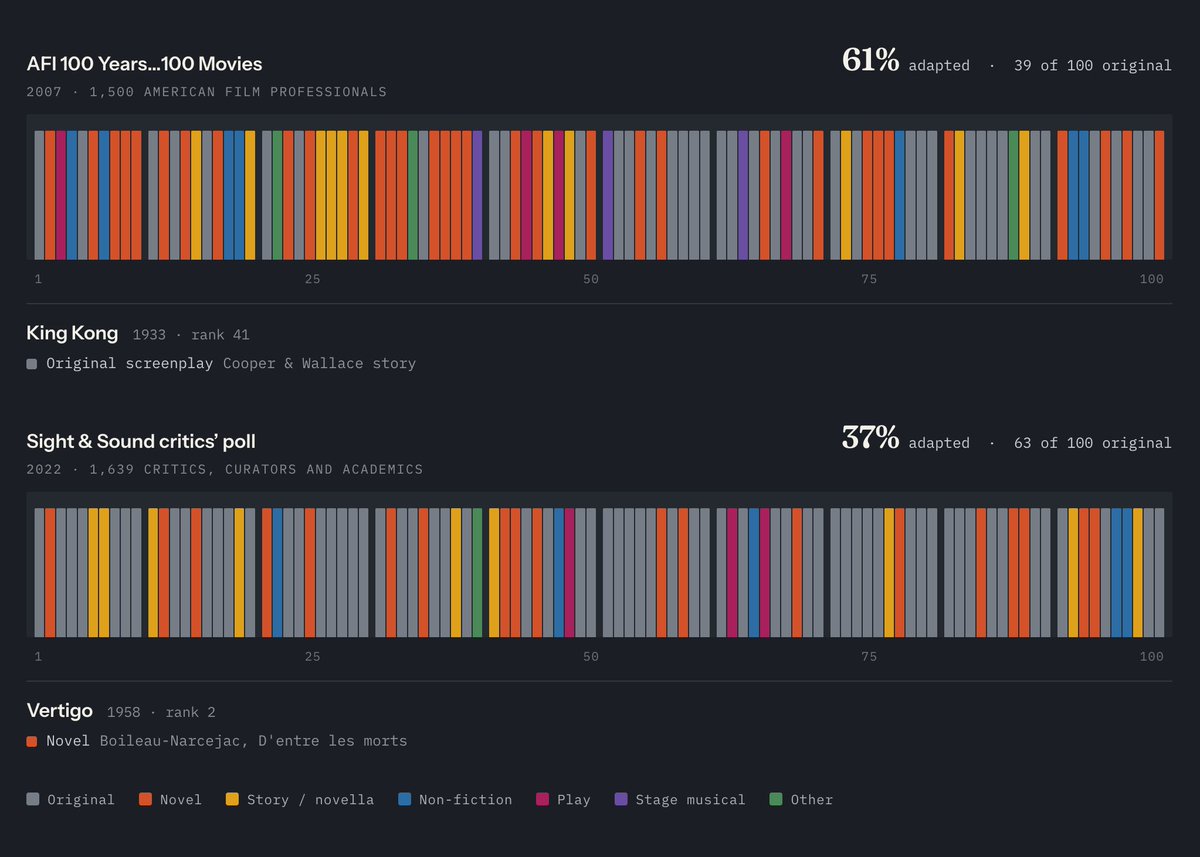Click the '39 of 100 original' text

1092,65
